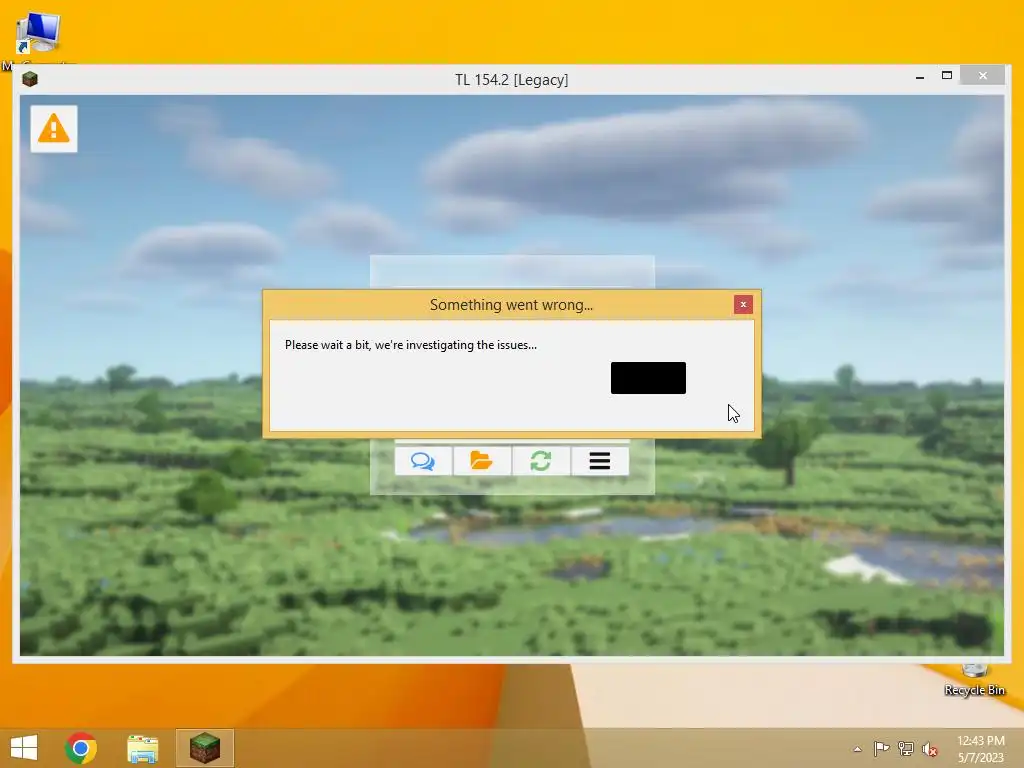This screenshot has width=1024, height=768.
Task: Click the muted volume tray icon
Action: pyautogui.click(x=930, y=749)
